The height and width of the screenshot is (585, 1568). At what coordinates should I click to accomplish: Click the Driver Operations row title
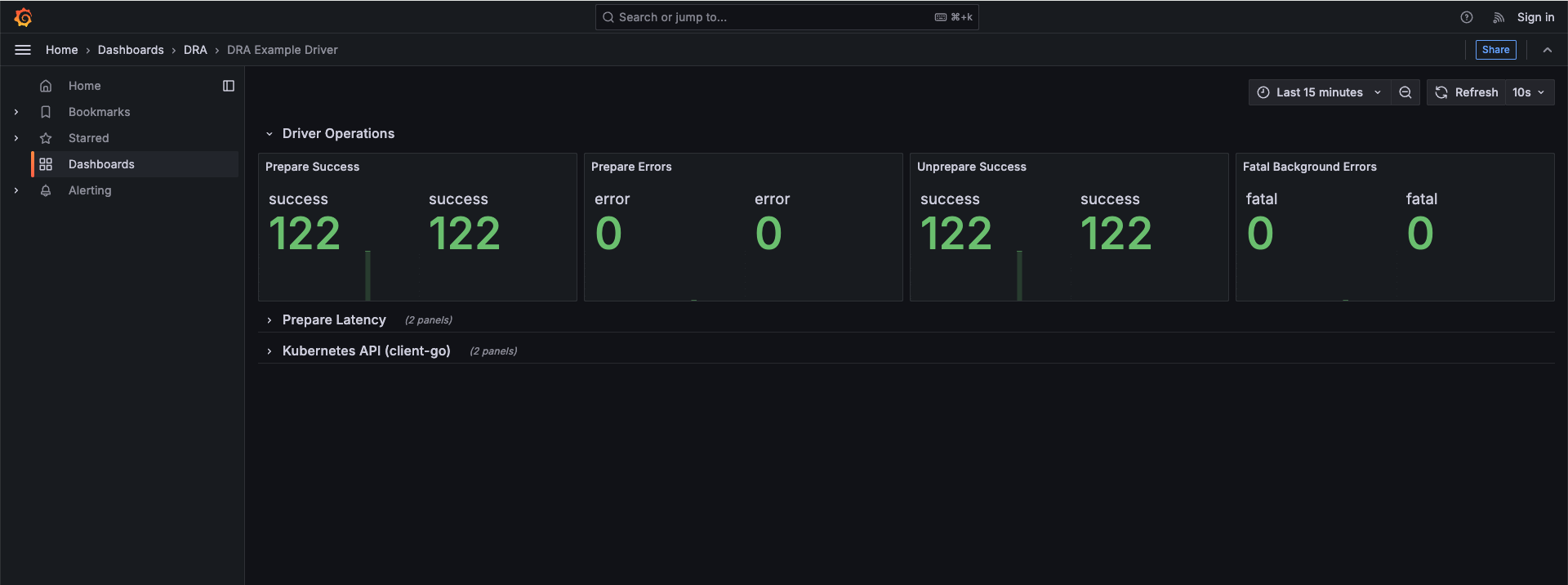point(338,133)
